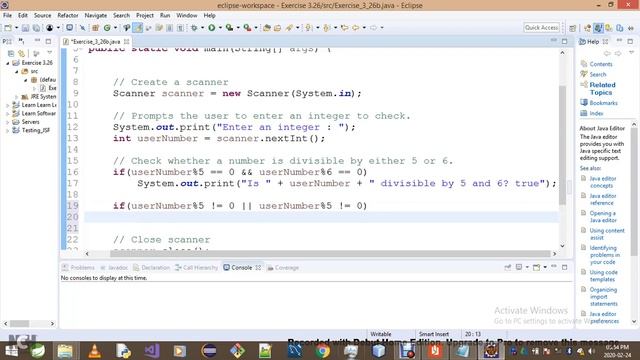Screen dimensions: 640x360
Task: Click the Pin Console icon in the Console toolbar
Action: coord(508,267)
